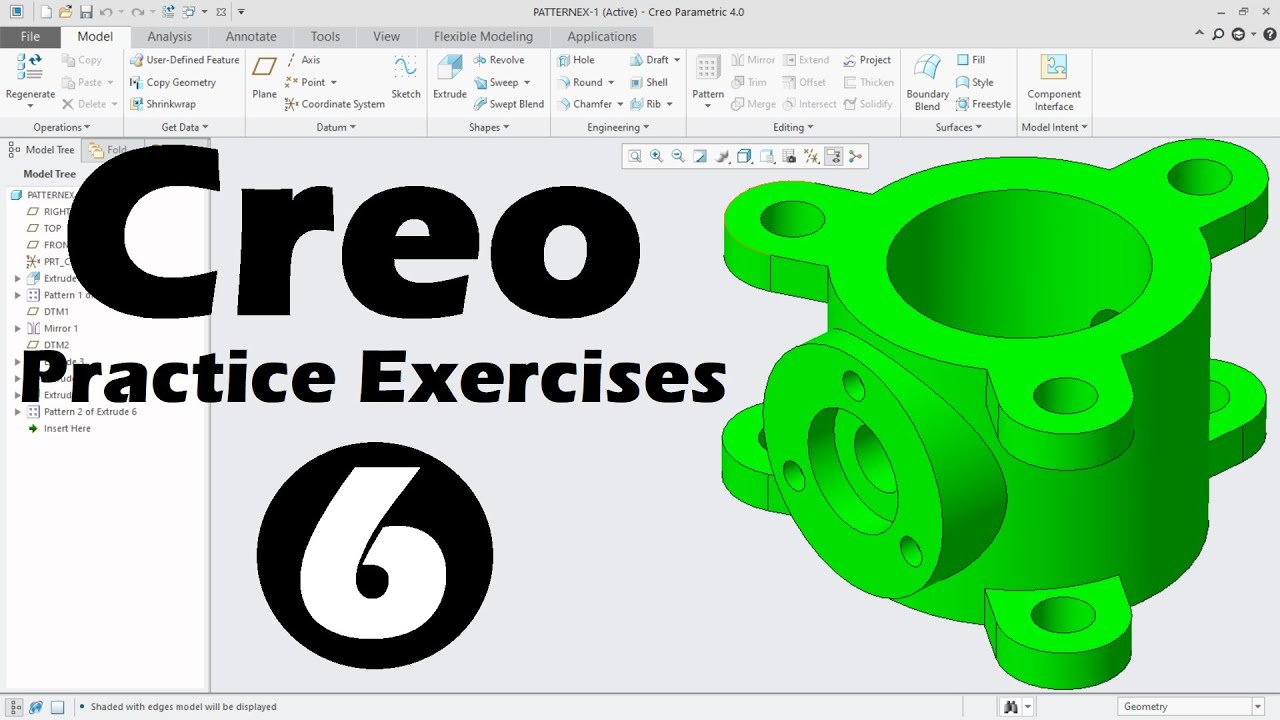Select TOP datum plane in tree

[46, 228]
